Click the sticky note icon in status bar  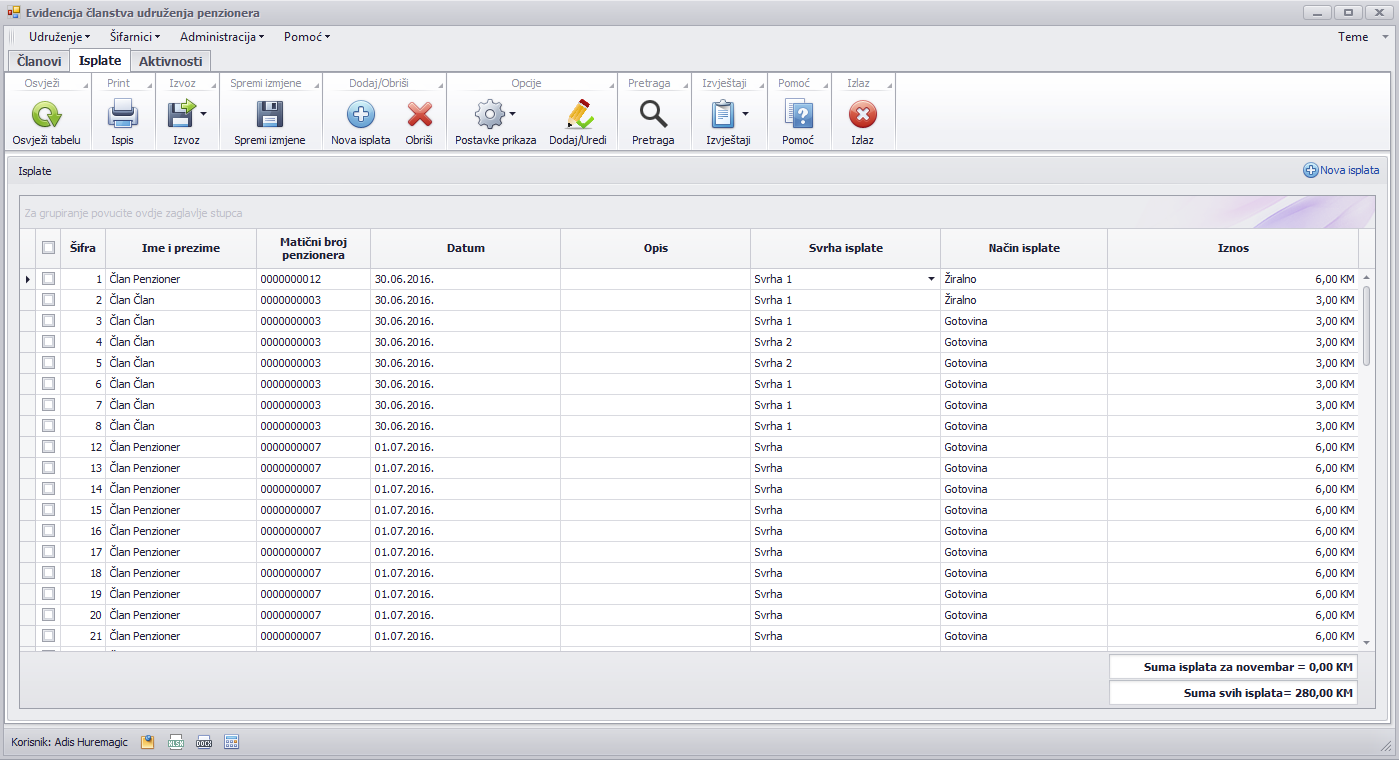pos(147,742)
